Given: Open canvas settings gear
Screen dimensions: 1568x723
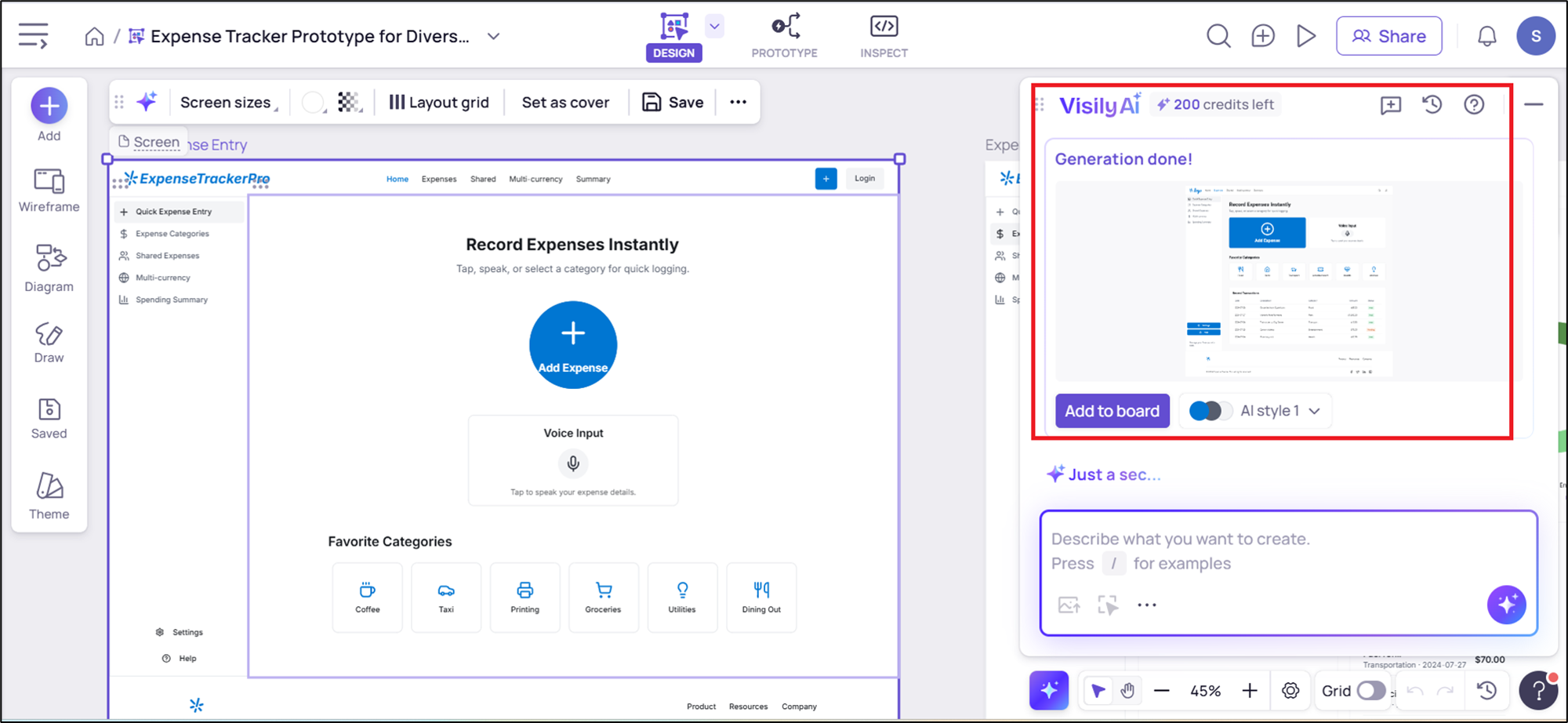Looking at the screenshot, I should click(x=1290, y=691).
